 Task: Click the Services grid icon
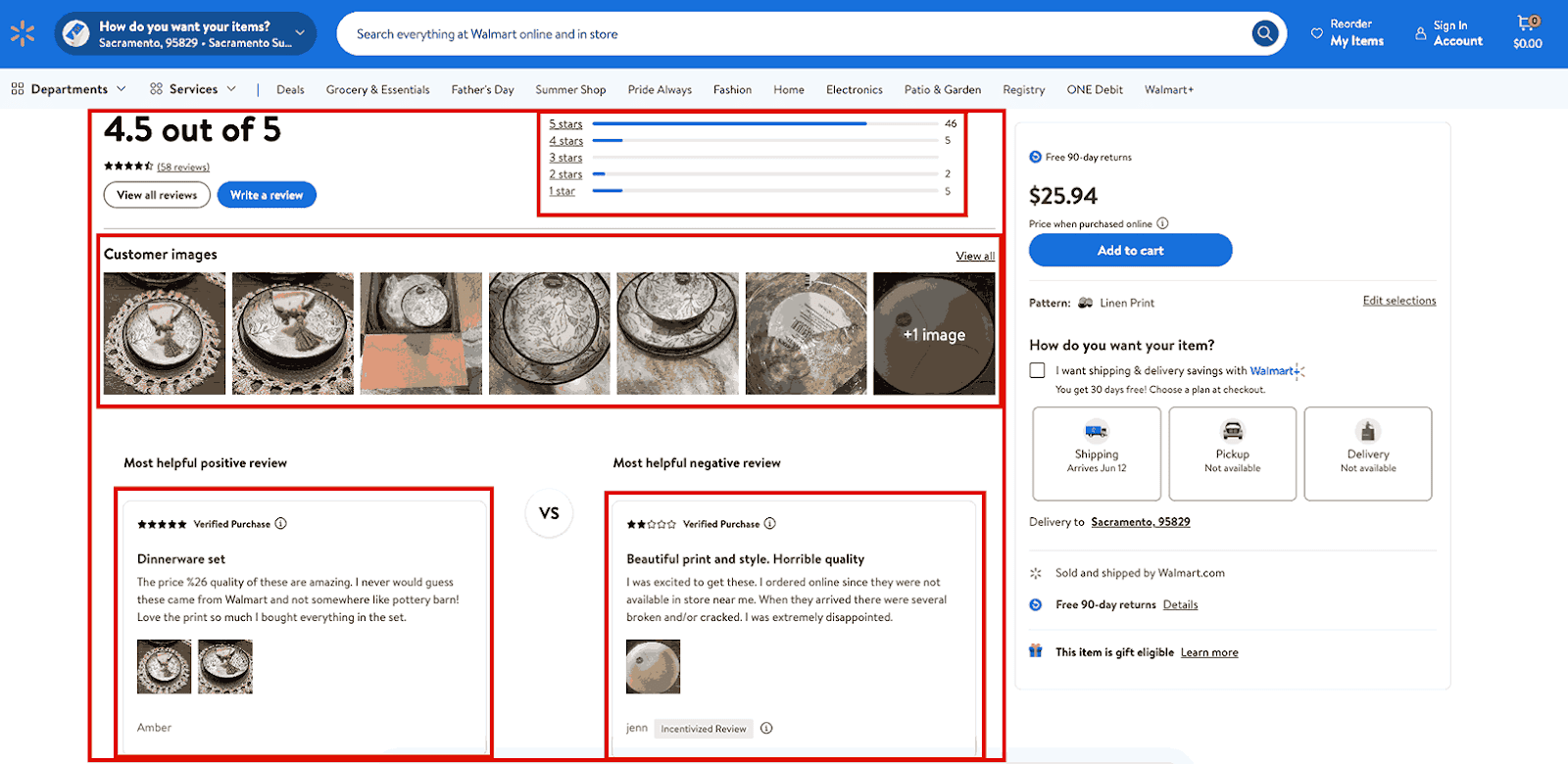point(156,89)
